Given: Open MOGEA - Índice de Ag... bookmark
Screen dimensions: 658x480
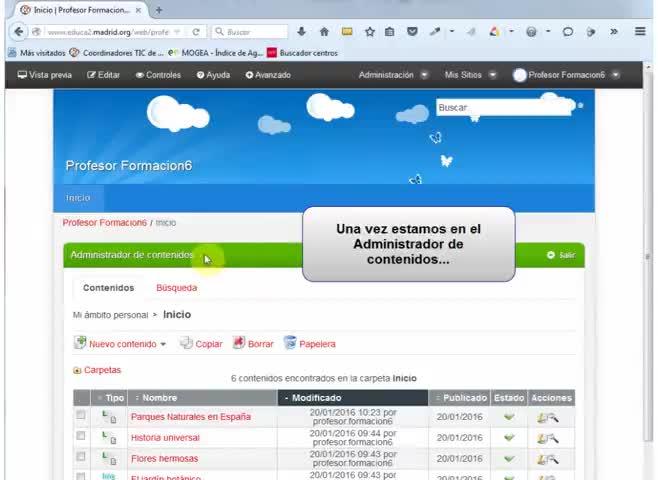Looking at the screenshot, I should [216, 53].
